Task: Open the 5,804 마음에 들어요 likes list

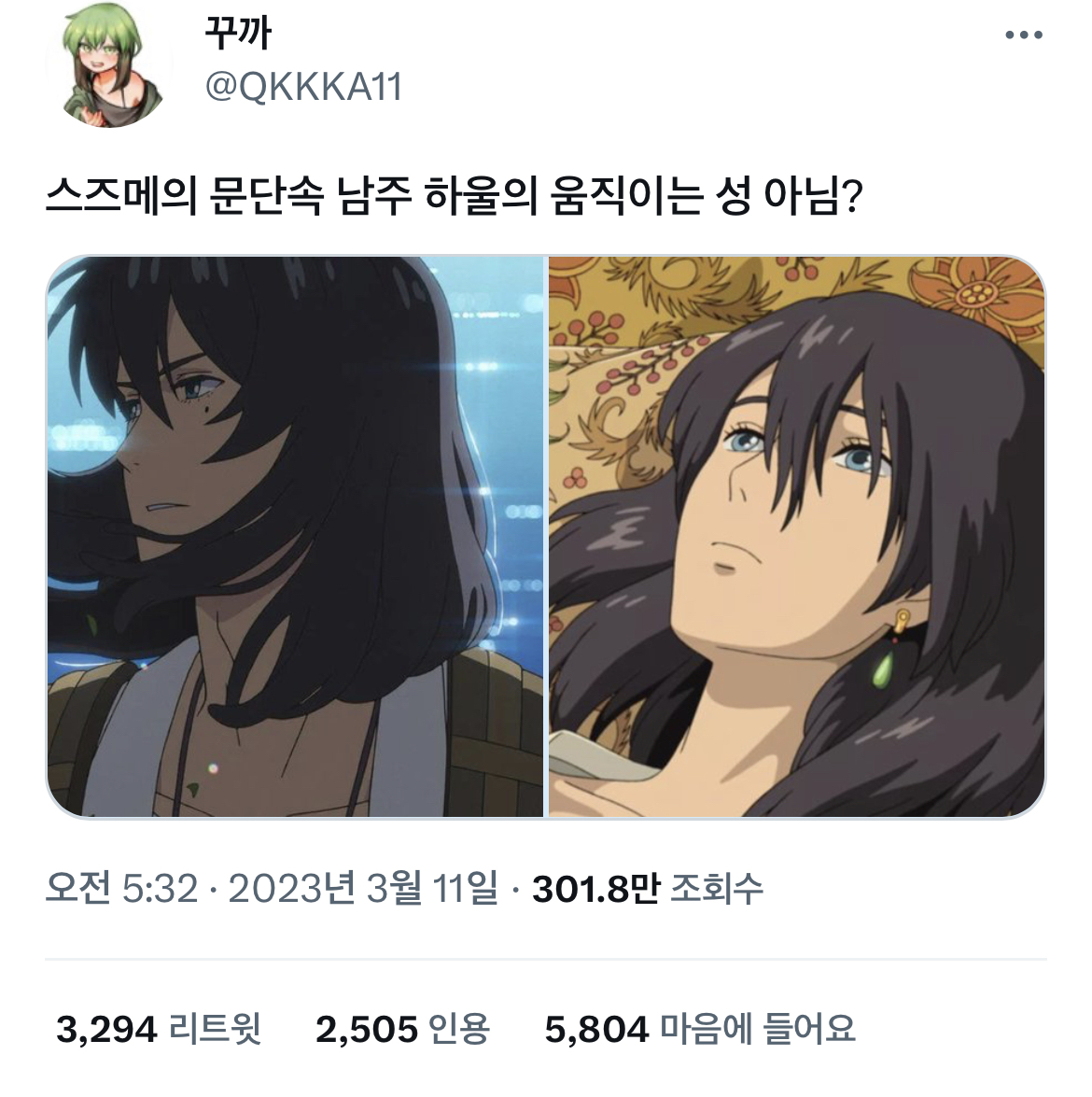Action: 700,1029
